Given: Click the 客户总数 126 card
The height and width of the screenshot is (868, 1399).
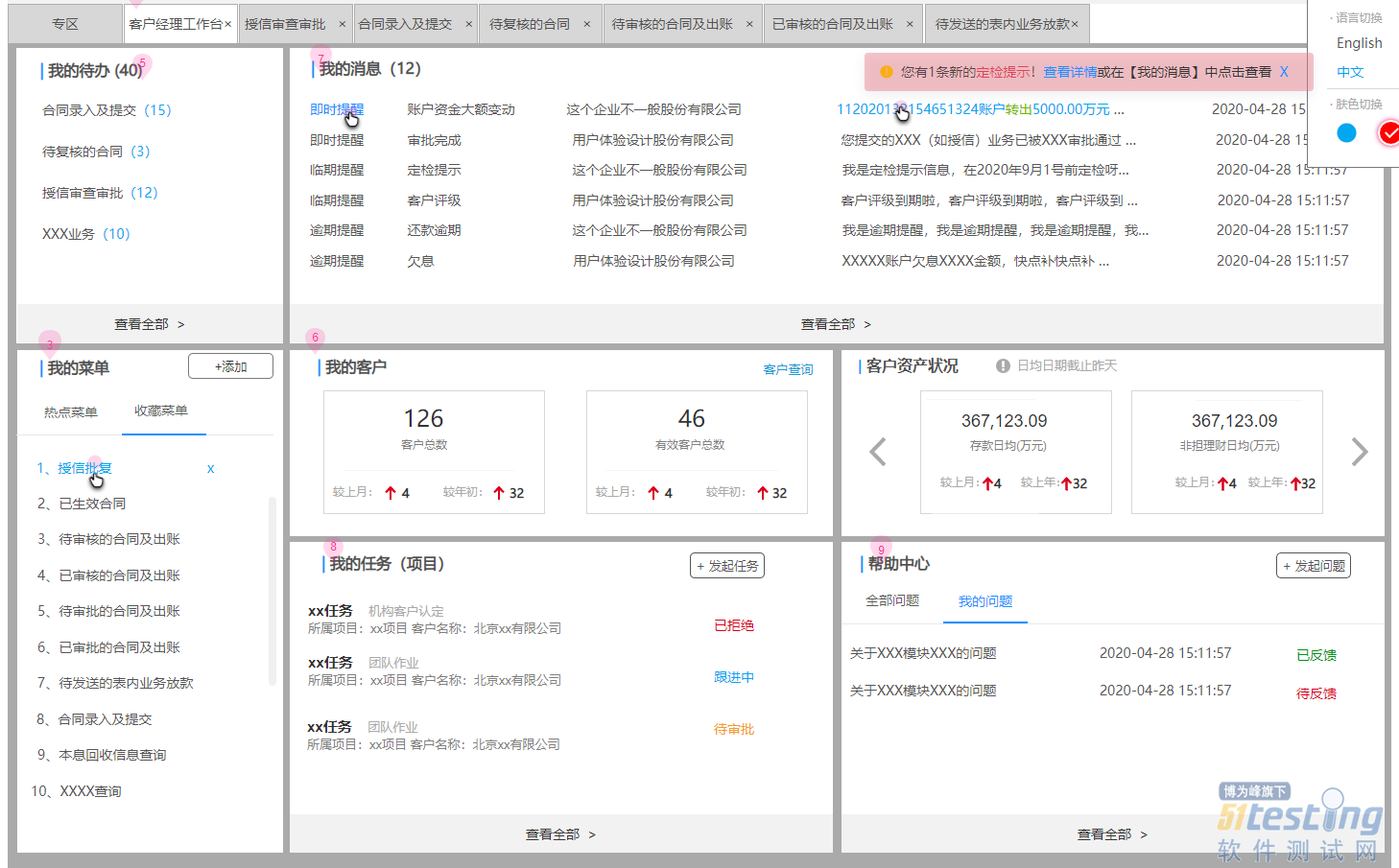Looking at the screenshot, I should (x=434, y=452).
